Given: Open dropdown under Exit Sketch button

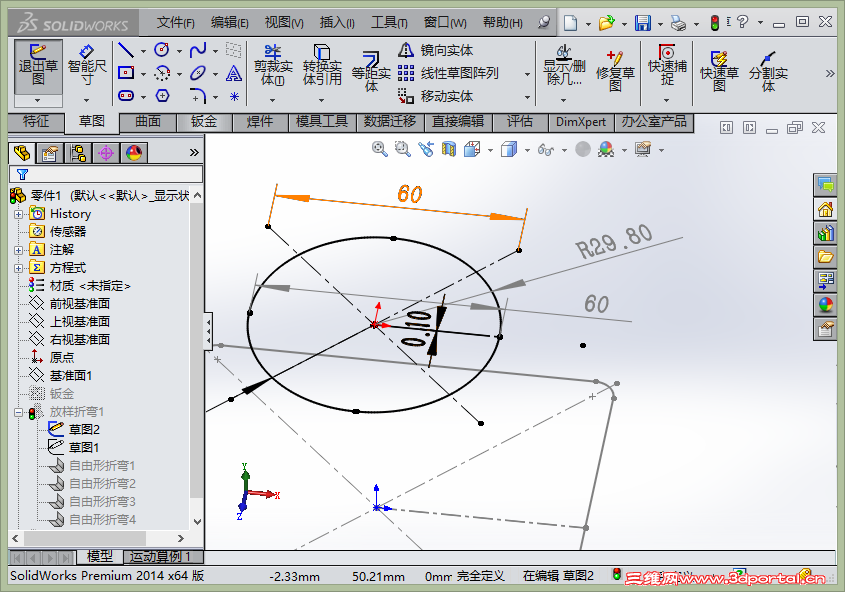Looking at the screenshot, I should click(x=38, y=100).
